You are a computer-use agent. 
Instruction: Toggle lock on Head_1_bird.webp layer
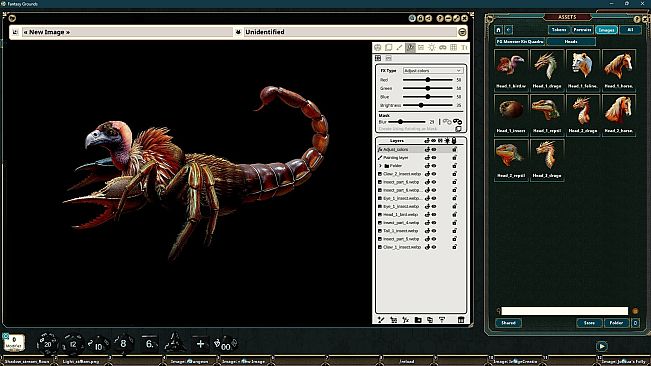tap(455, 215)
